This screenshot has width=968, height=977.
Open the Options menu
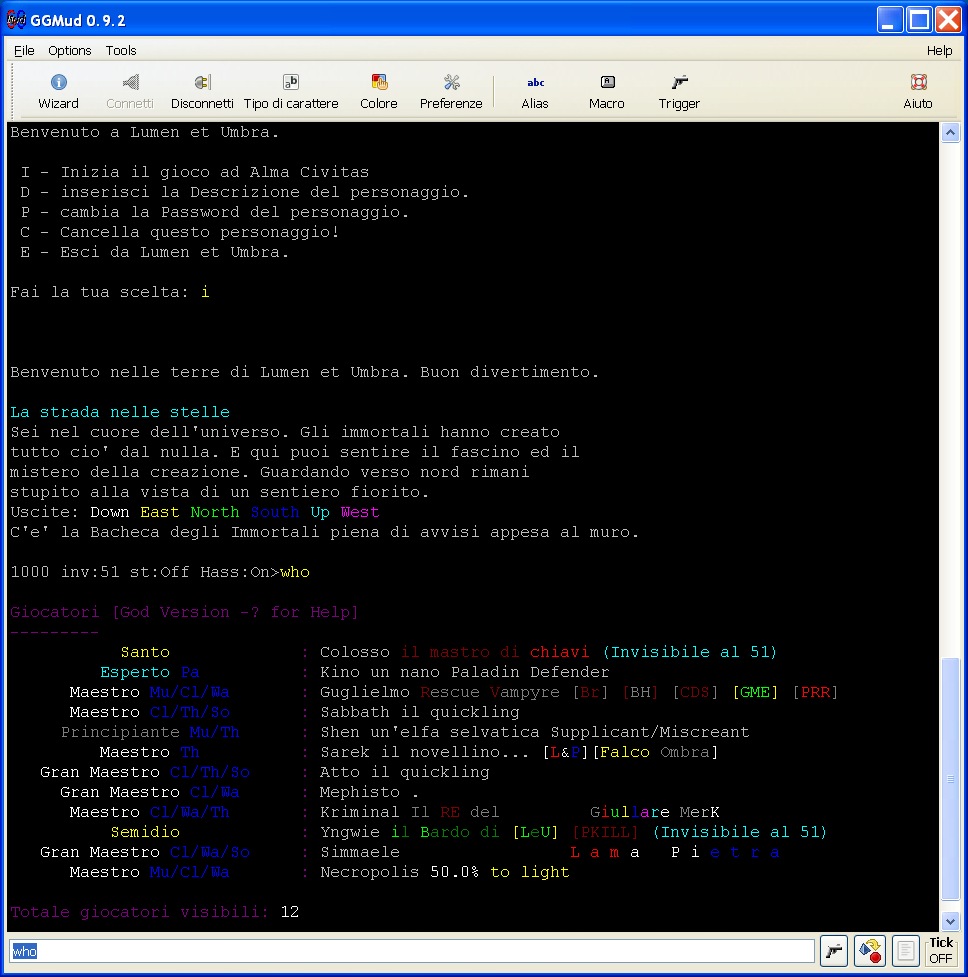(70, 50)
